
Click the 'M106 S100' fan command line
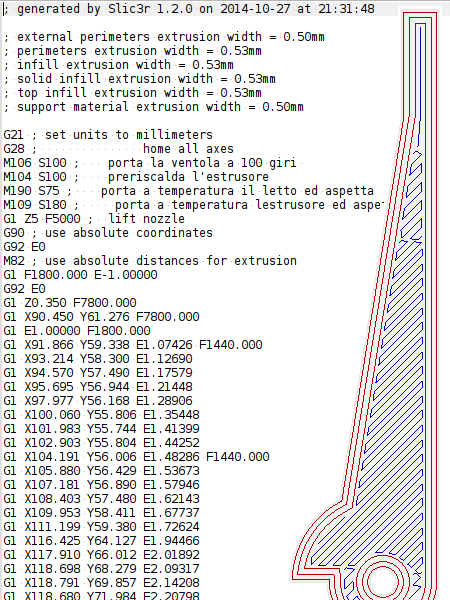[x=150, y=163]
